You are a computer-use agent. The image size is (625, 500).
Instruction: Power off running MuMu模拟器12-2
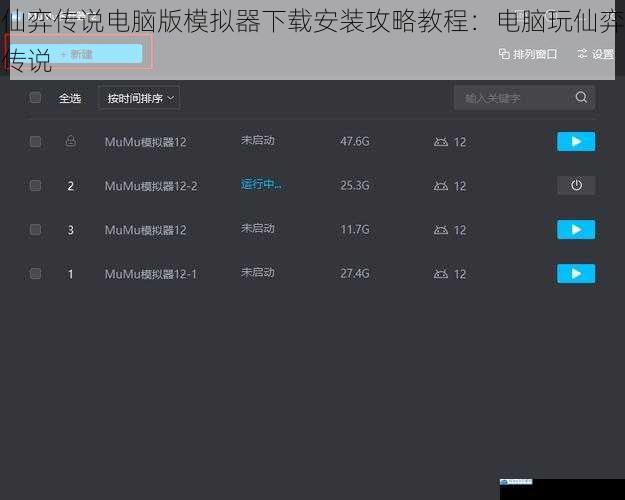click(x=576, y=185)
